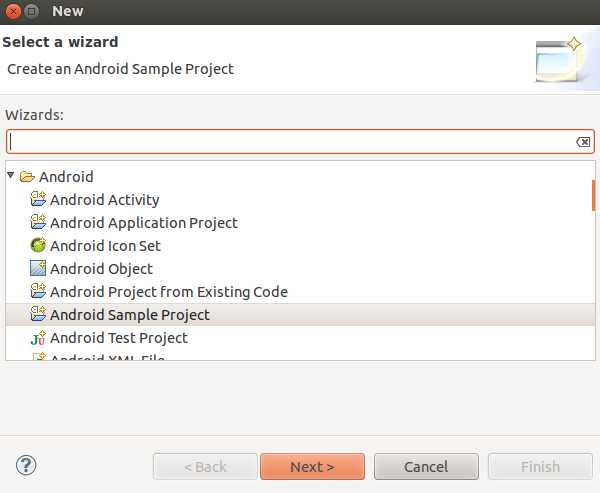
Task: Choose the Android Application Project wizard
Action: point(144,223)
